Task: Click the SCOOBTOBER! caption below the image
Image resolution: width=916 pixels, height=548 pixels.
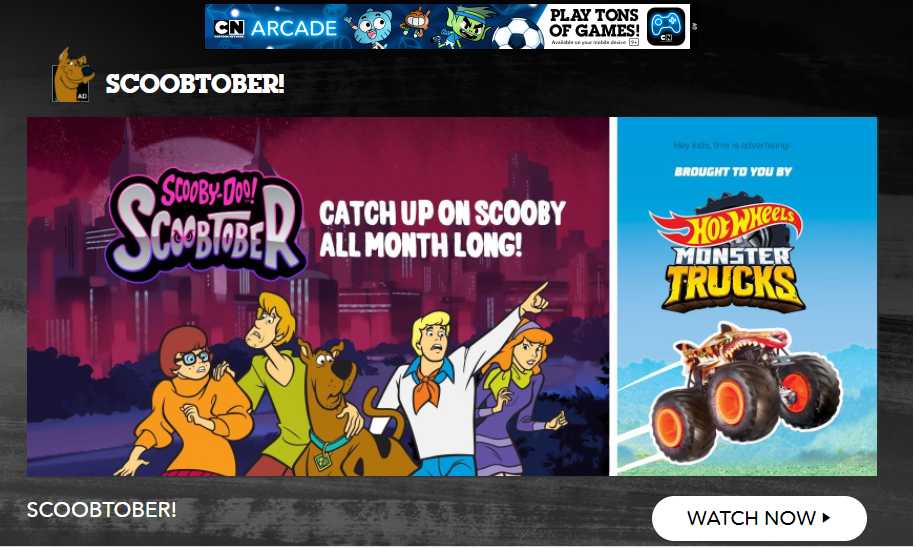Action: point(102,509)
